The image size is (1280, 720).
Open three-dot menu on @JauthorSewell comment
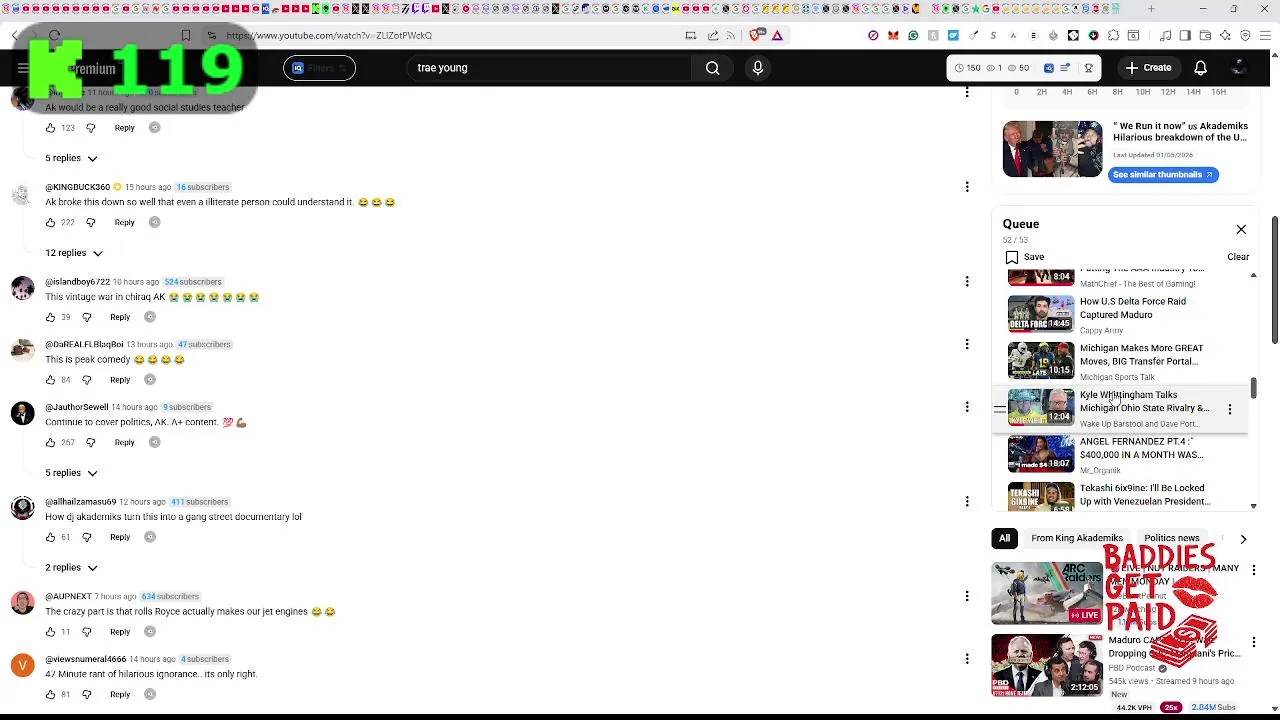pos(967,407)
